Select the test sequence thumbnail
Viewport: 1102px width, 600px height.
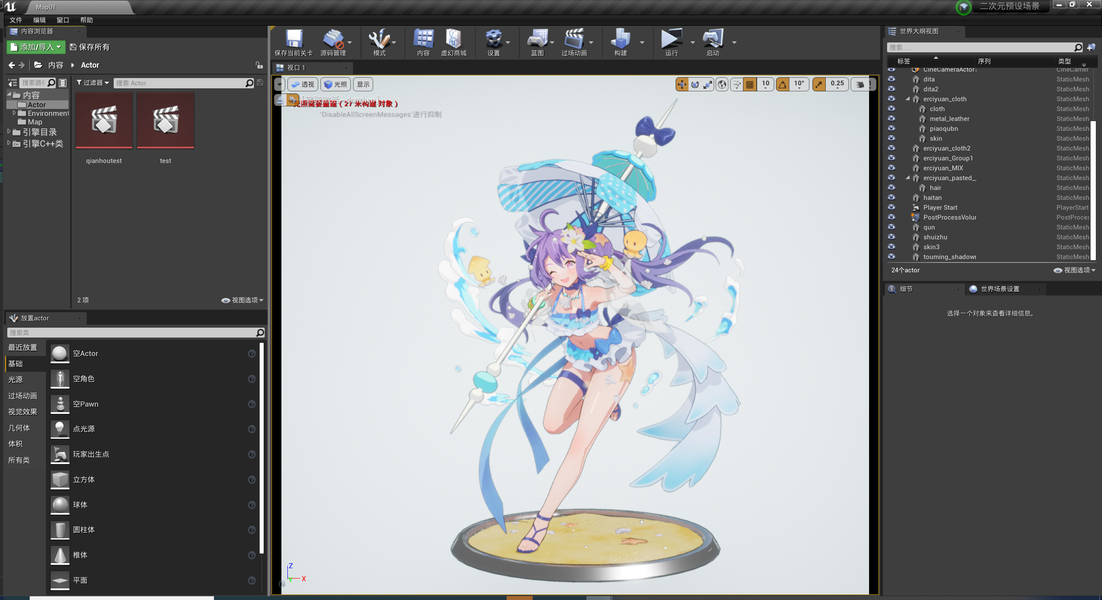(x=165, y=120)
